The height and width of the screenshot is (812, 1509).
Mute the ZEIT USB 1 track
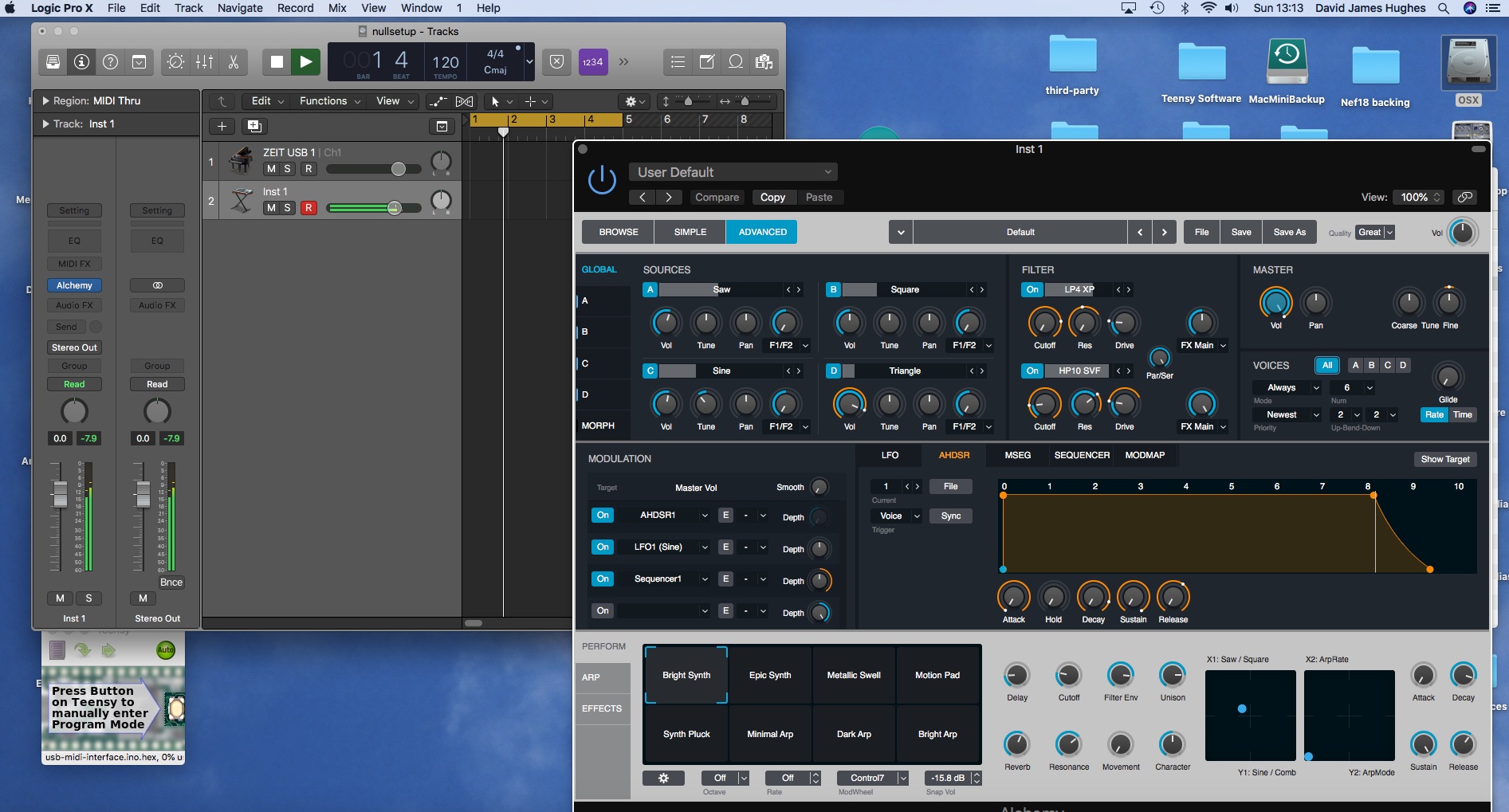pyautogui.click(x=271, y=169)
